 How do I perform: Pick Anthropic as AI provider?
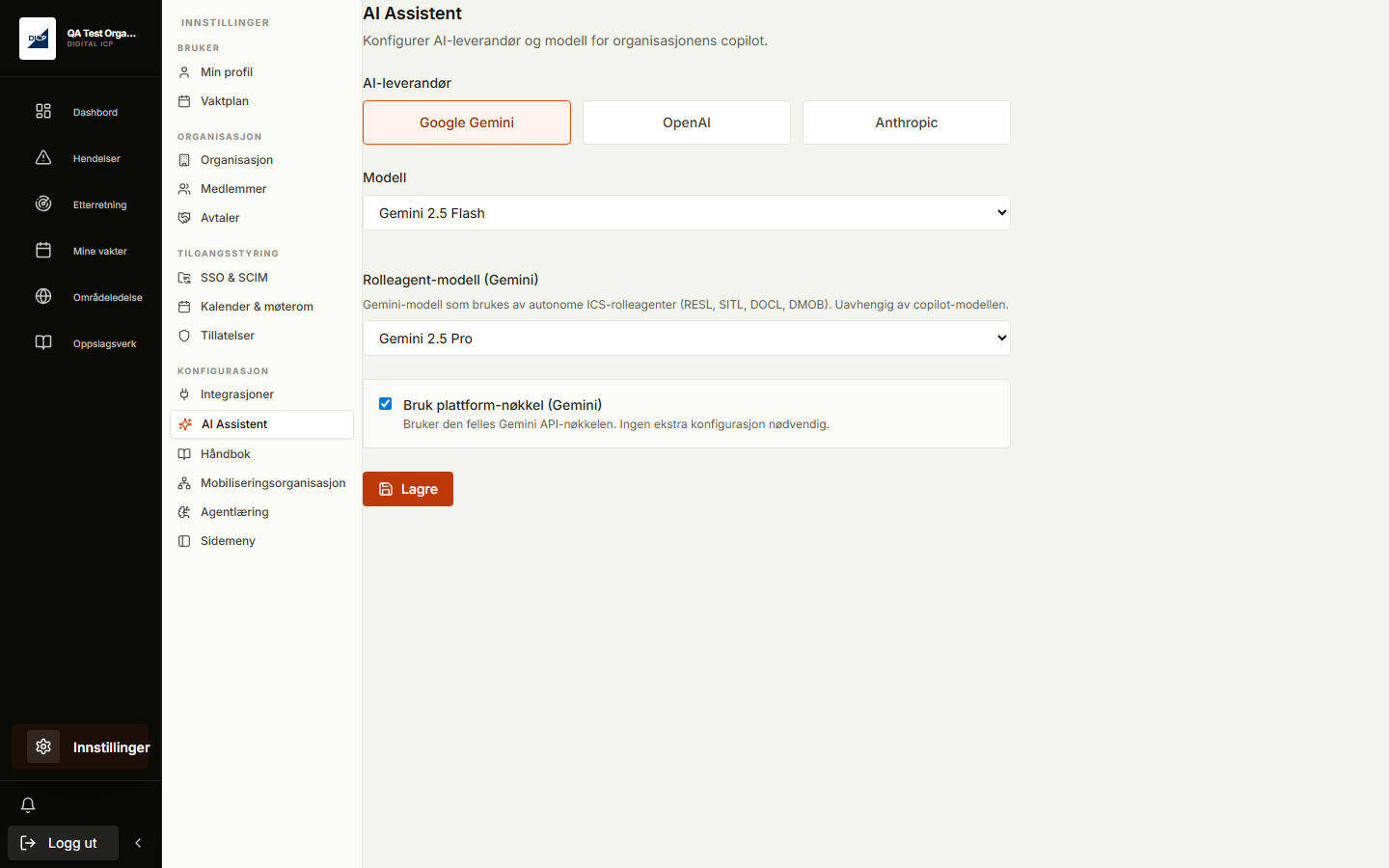tap(907, 122)
